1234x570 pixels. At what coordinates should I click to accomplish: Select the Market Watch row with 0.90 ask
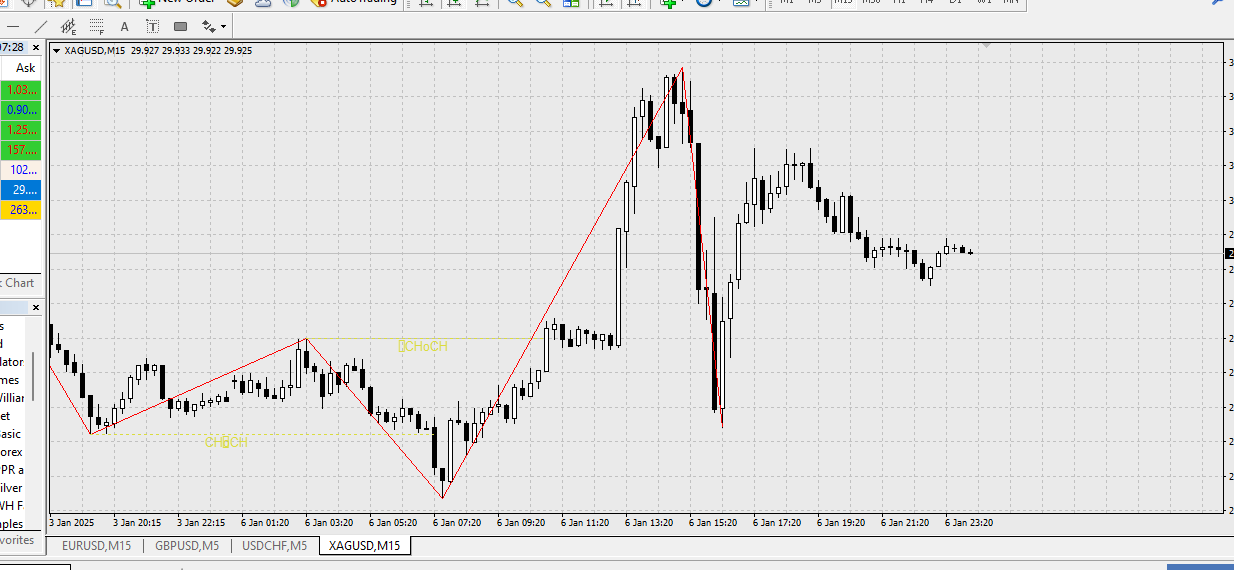[x=21, y=110]
